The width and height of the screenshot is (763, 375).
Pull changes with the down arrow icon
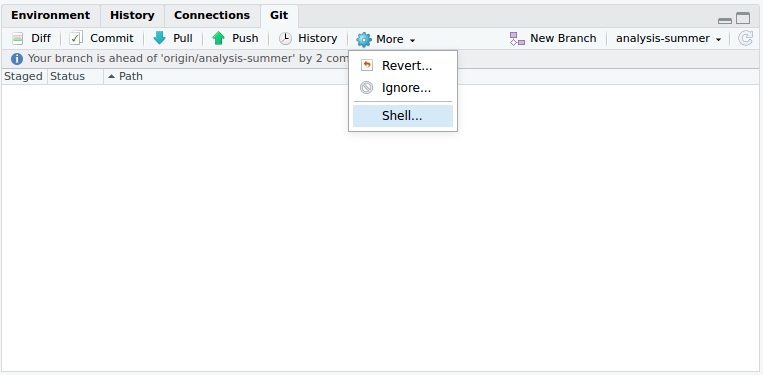[x=160, y=38]
